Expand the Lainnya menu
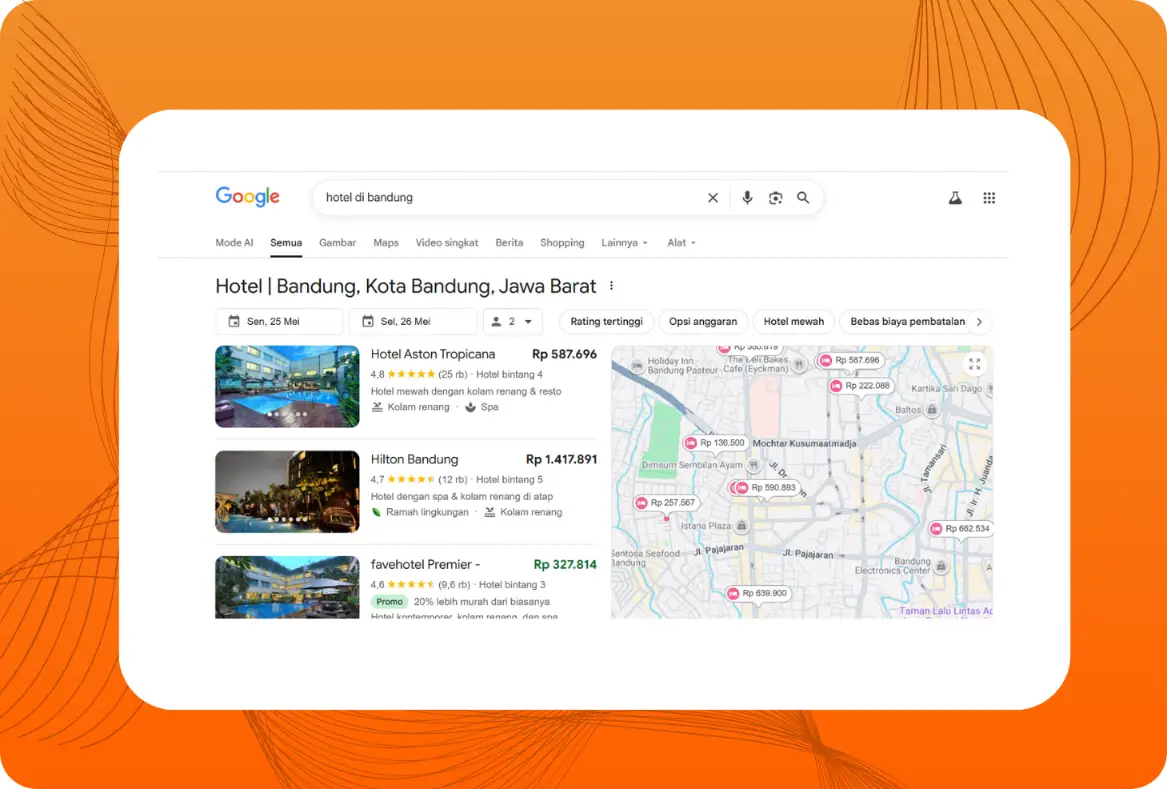 (x=624, y=243)
